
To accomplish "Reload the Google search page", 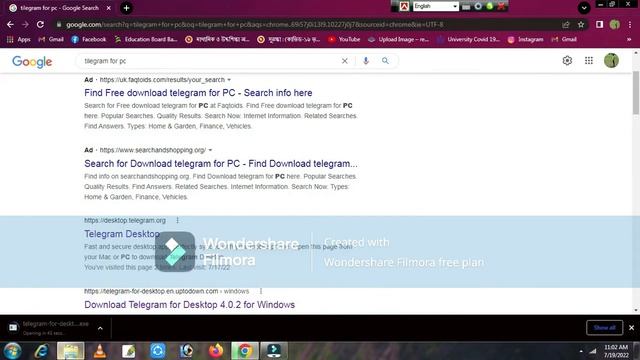I will coord(40,24).
